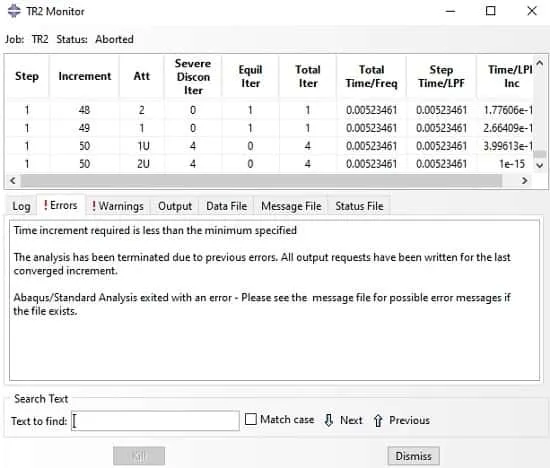Click the greyed-out Kill button
This screenshot has height=468, width=550.
[139, 456]
